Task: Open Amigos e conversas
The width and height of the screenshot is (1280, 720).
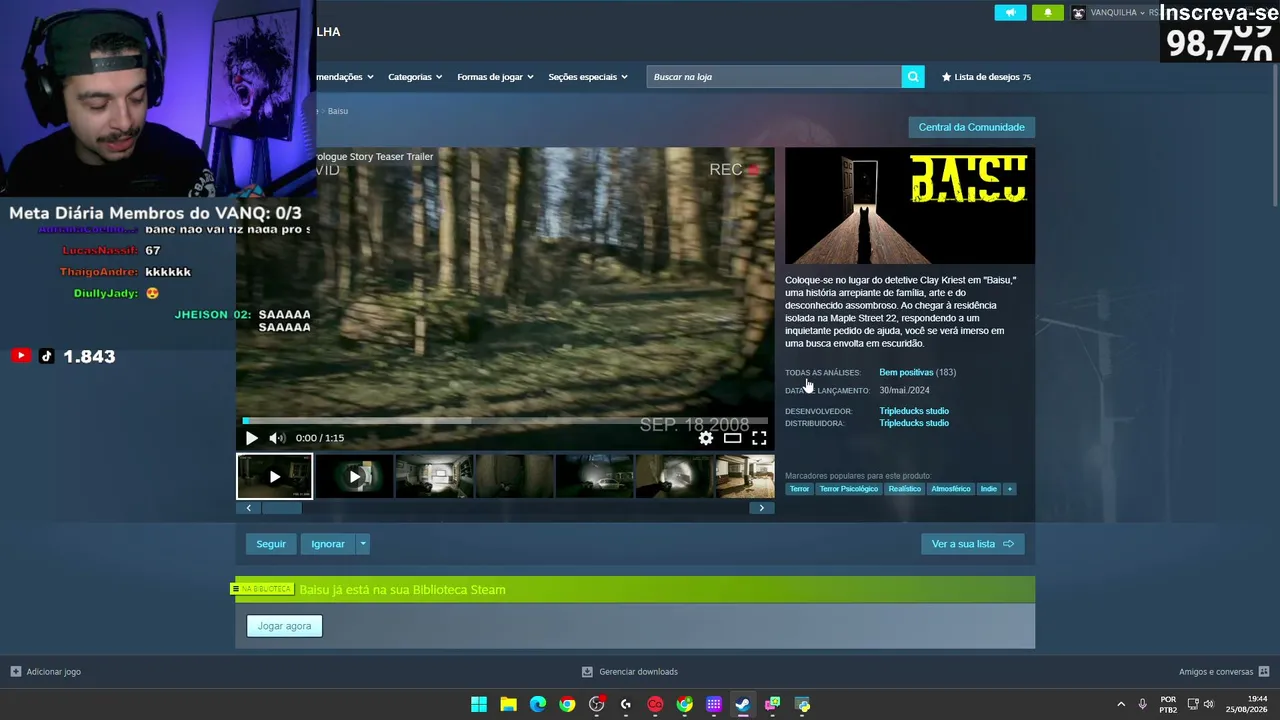Action: 1224,672
